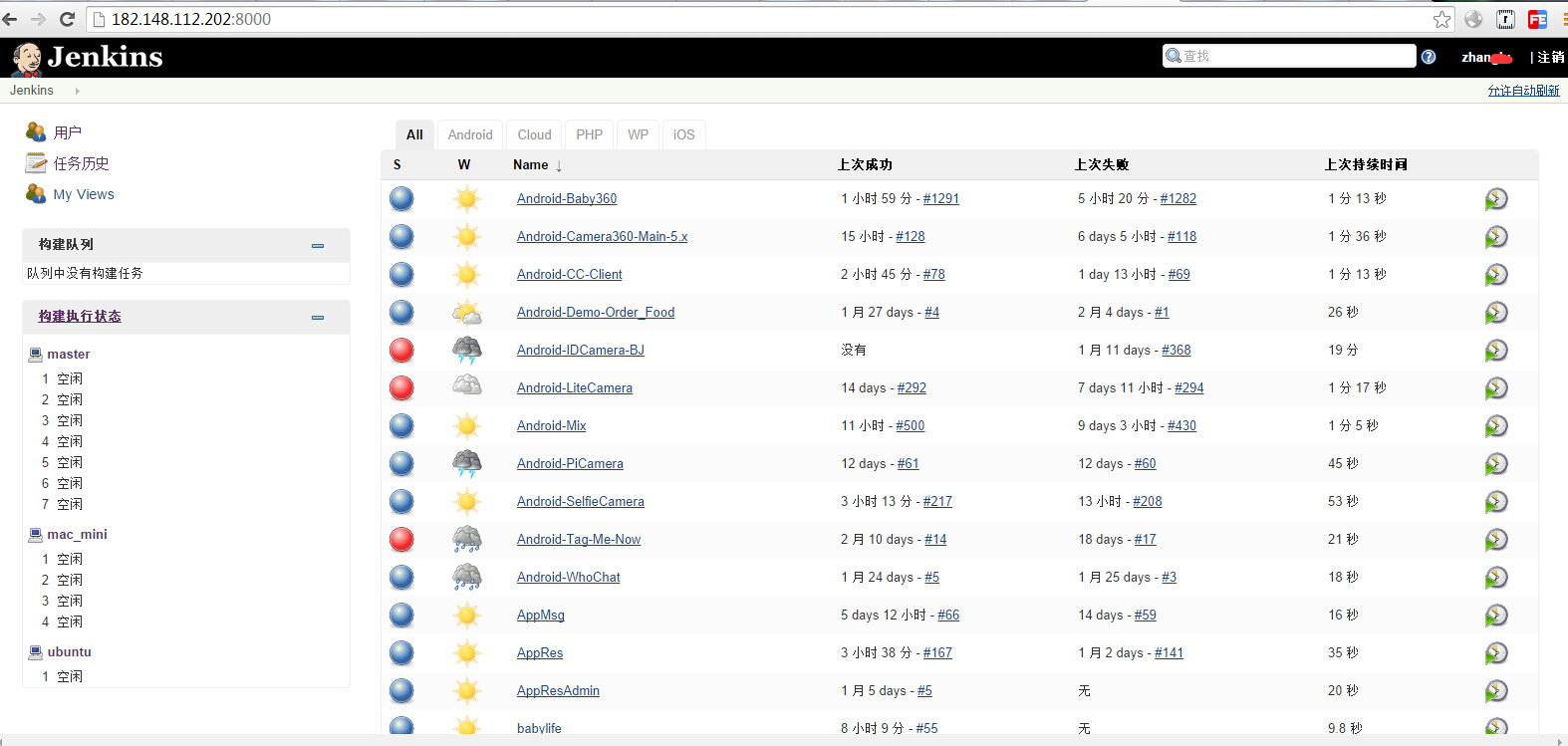Schedule a build for Android-PiCamera

(1496, 464)
